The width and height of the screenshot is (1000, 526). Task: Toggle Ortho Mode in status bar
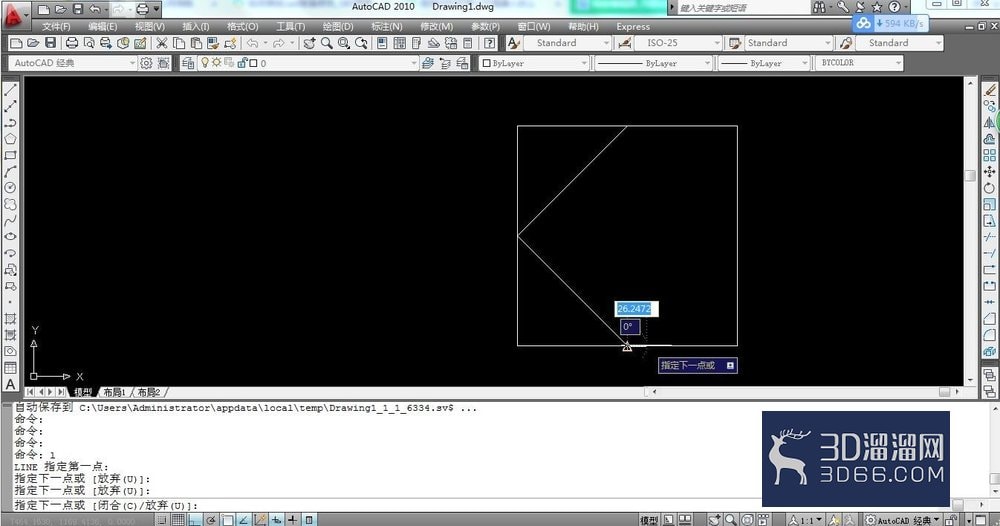click(195, 520)
